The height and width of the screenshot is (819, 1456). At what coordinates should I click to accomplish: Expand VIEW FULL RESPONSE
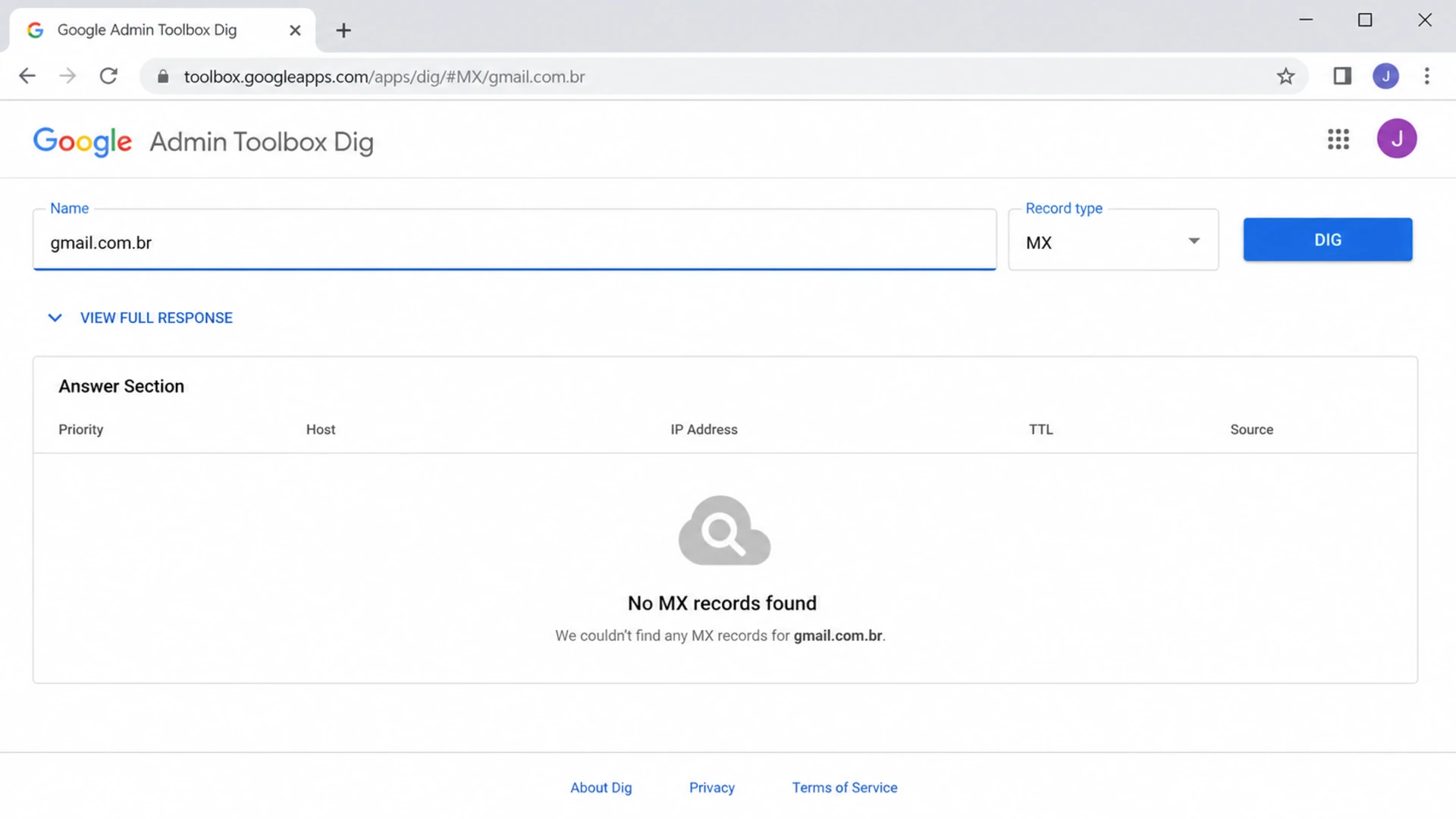(140, 318)
